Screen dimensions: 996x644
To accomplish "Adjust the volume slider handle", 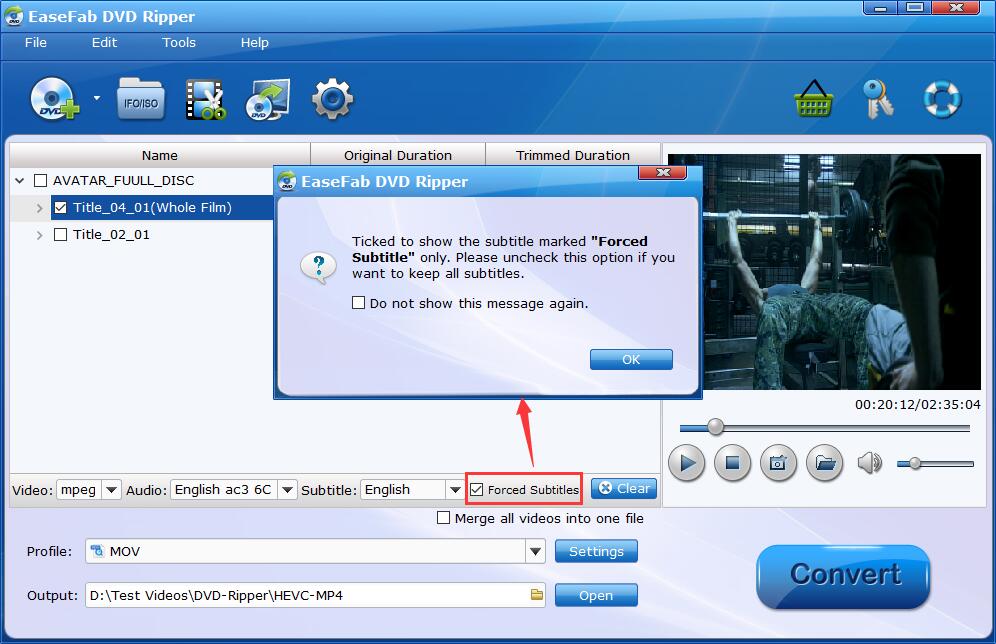I will coord(915,464).
